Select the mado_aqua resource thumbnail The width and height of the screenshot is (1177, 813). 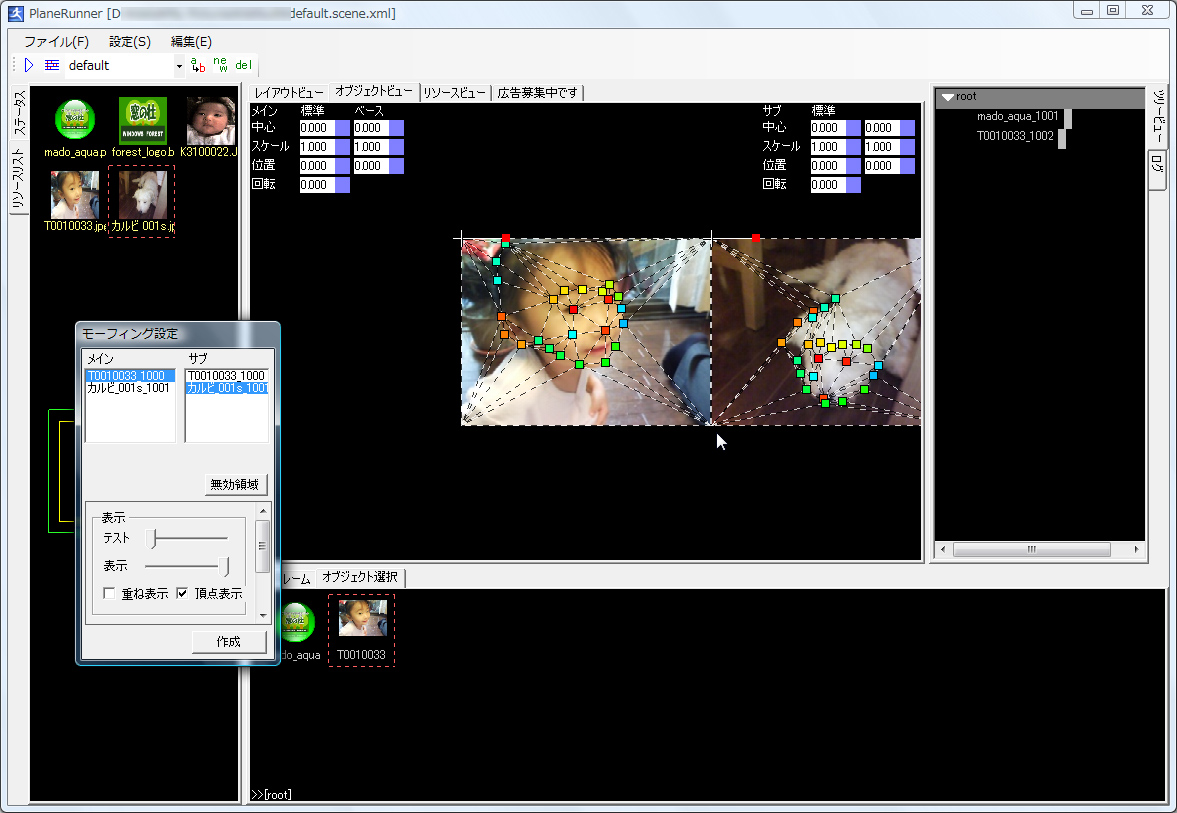tap(74, 120)
